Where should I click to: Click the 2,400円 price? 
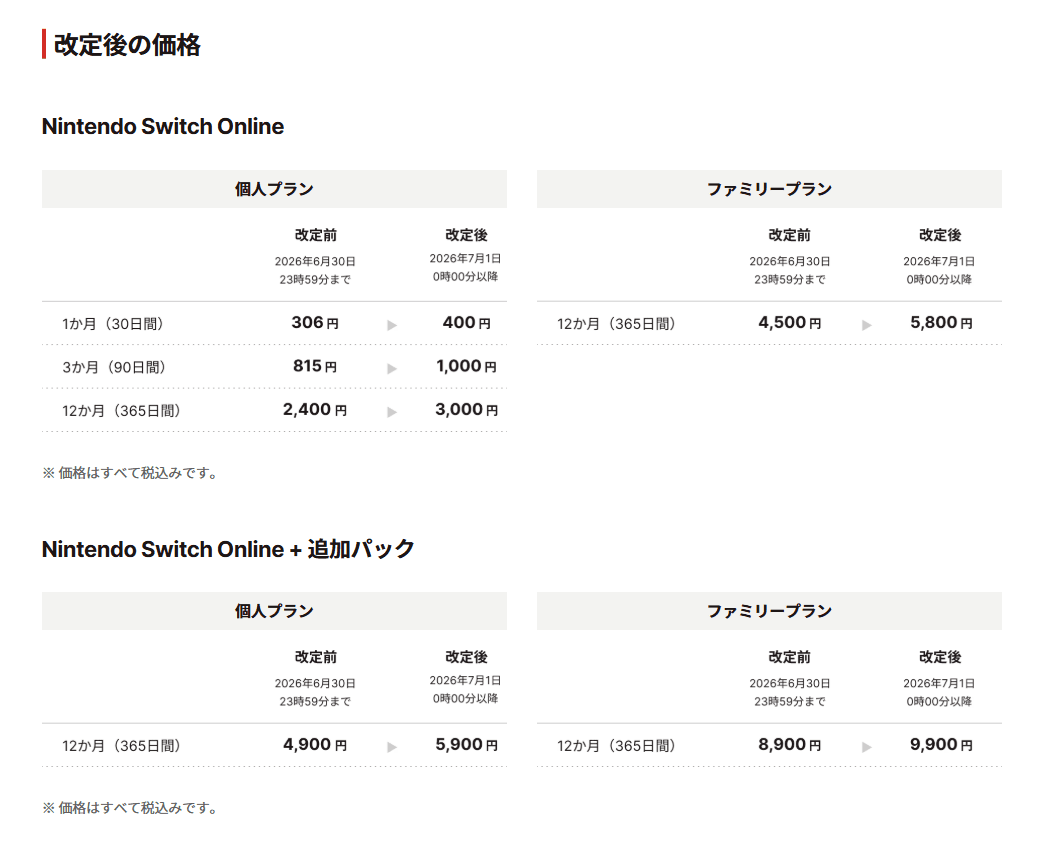[x=315, y=410]
